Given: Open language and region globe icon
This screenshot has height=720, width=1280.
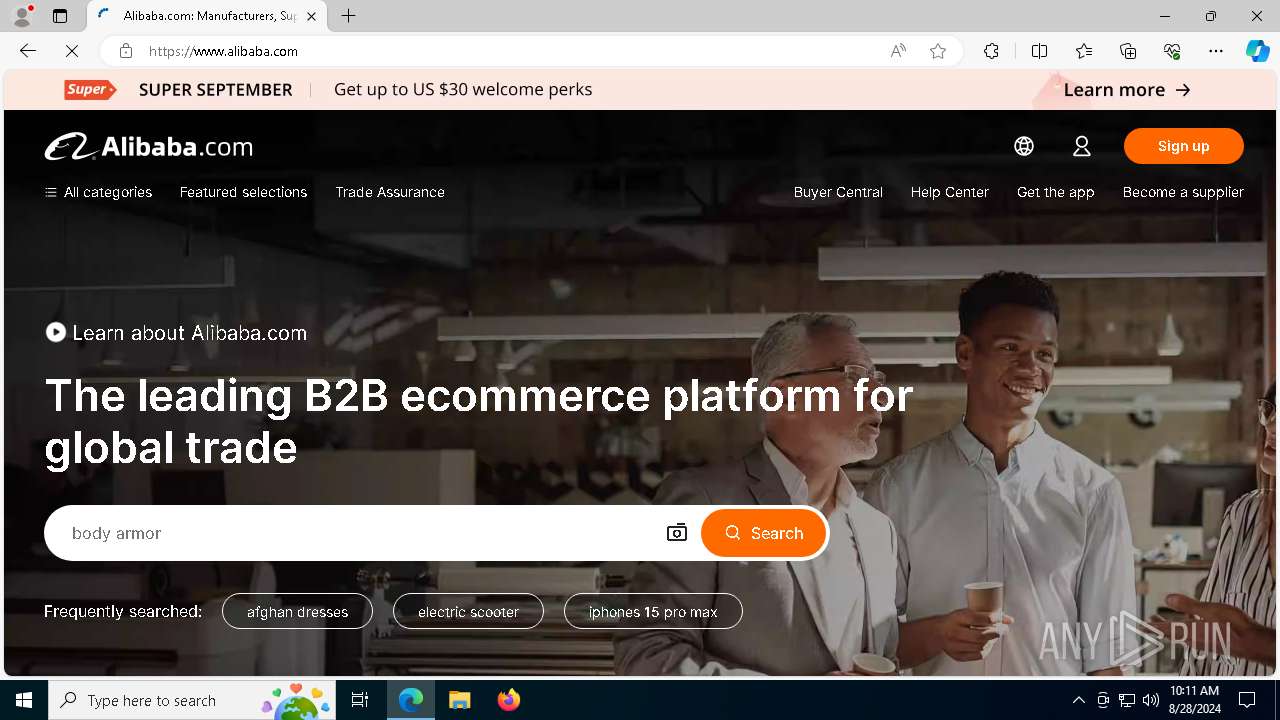Looking at the screenshot, I should (1023, 146).
